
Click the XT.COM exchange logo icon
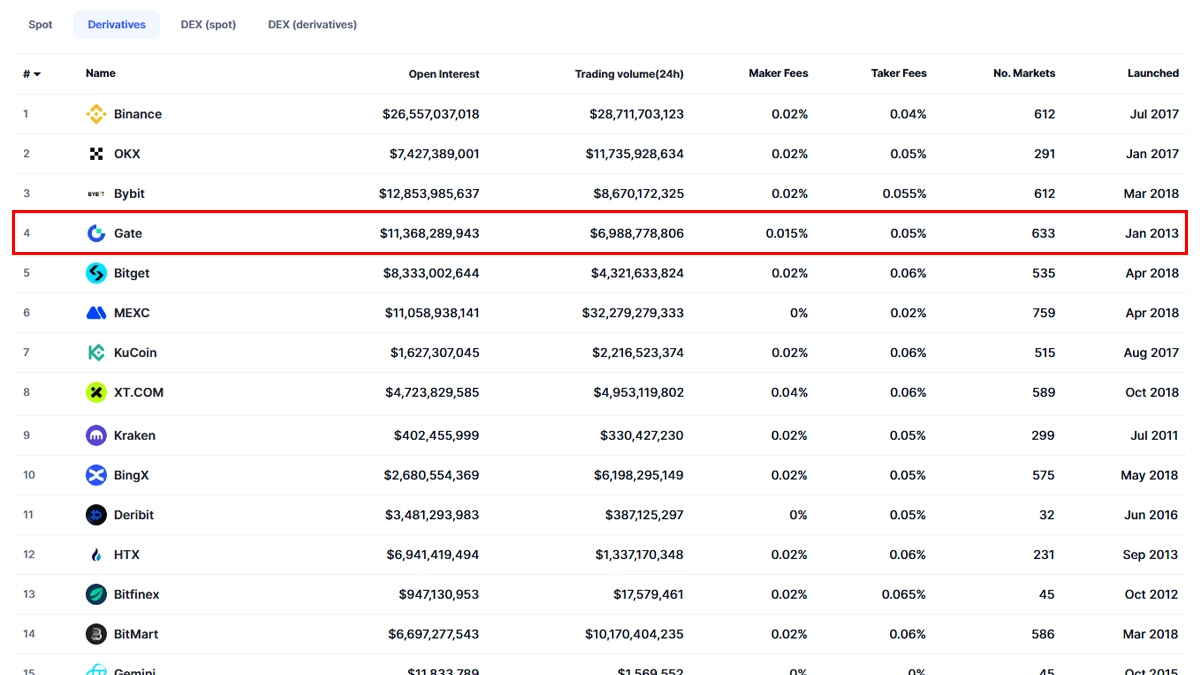(x=96, y=393)
